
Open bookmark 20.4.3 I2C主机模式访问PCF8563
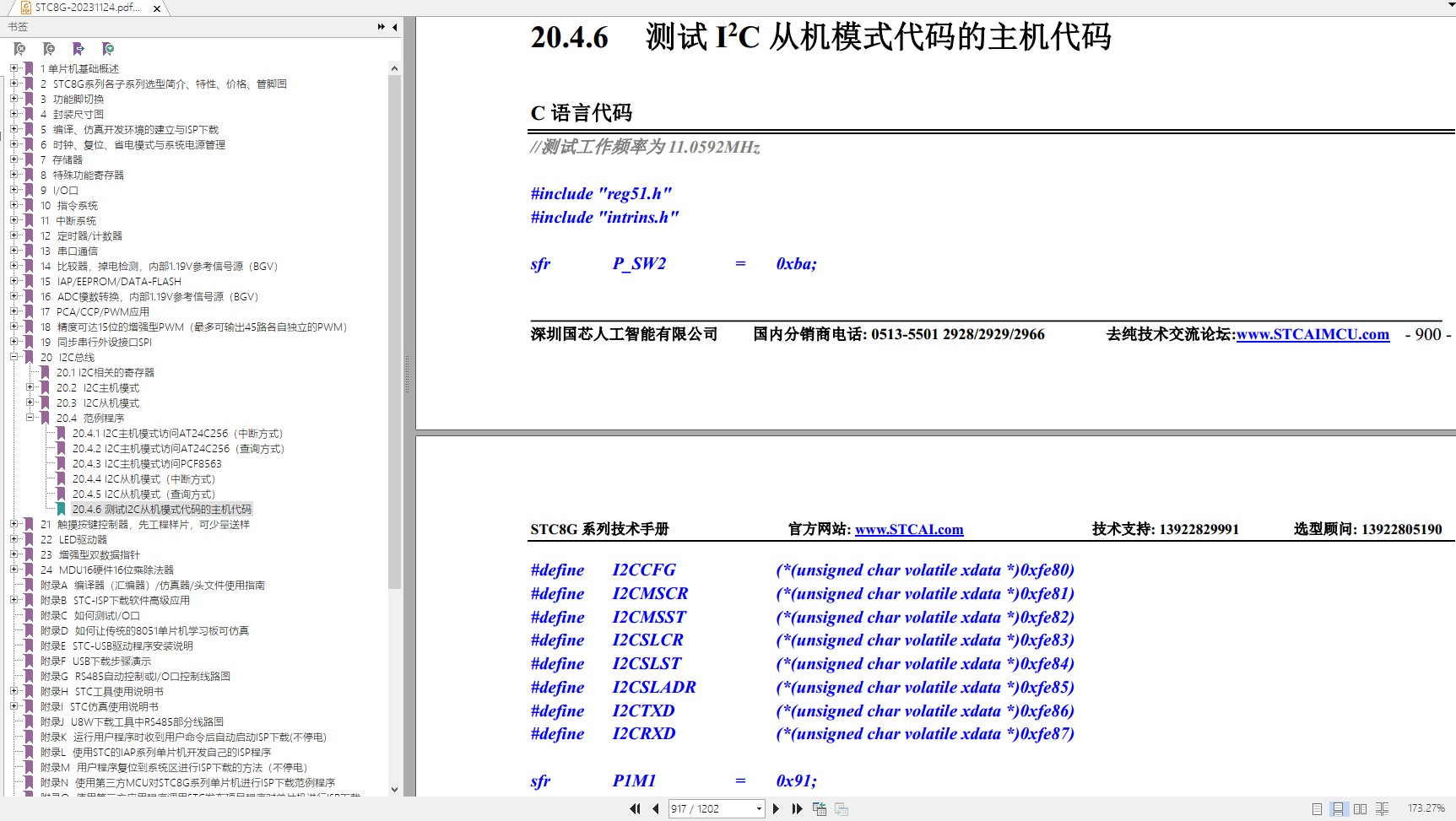[x=147, y=463]
